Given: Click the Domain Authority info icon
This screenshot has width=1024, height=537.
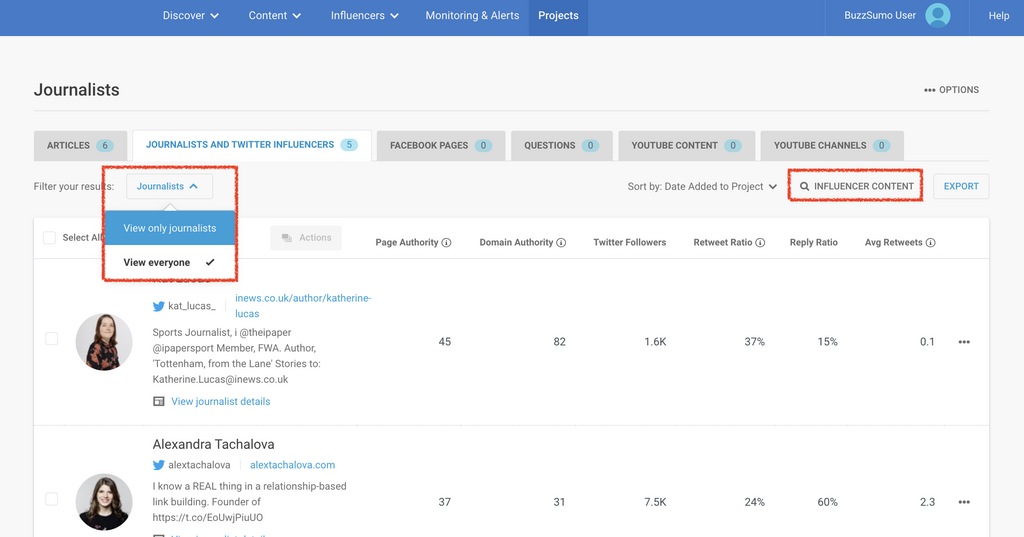Looking at the screenshot, I should coord(561,243).
